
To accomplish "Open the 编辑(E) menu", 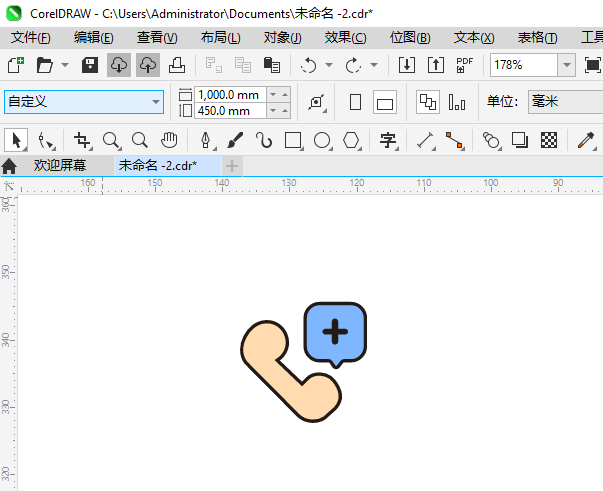I will pos(94,38).
